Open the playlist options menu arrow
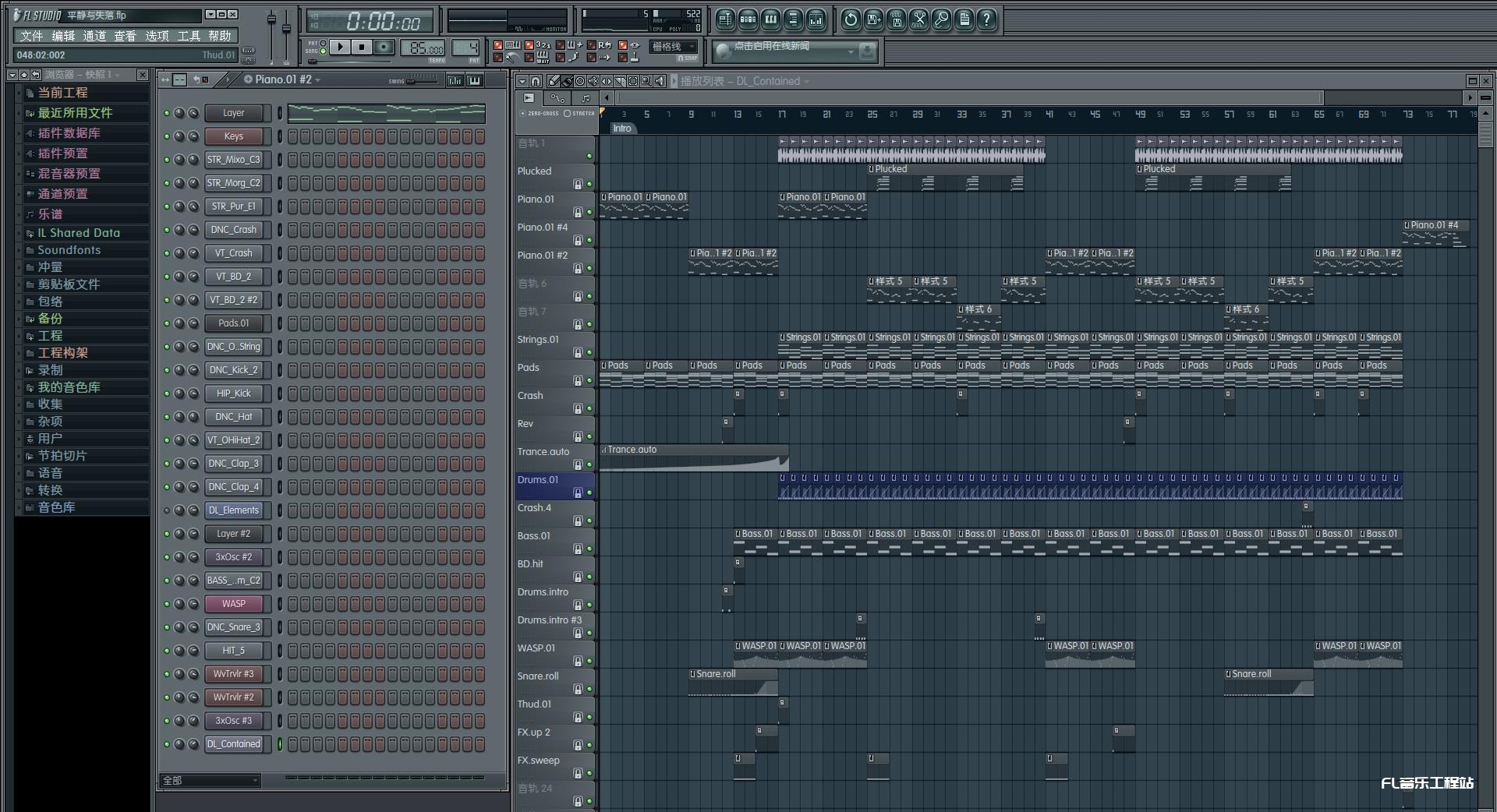Screen dimensions: 1497x812 tap(522, 81)
